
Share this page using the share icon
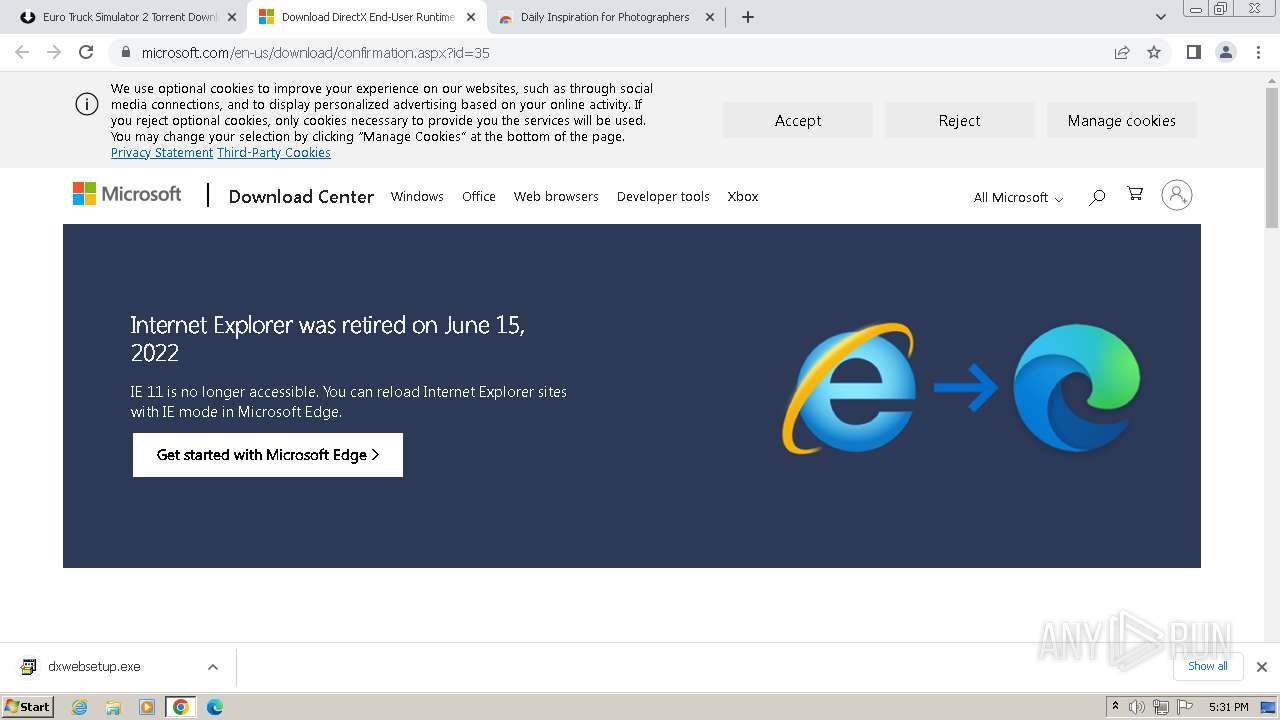[x=1122, y=52]
